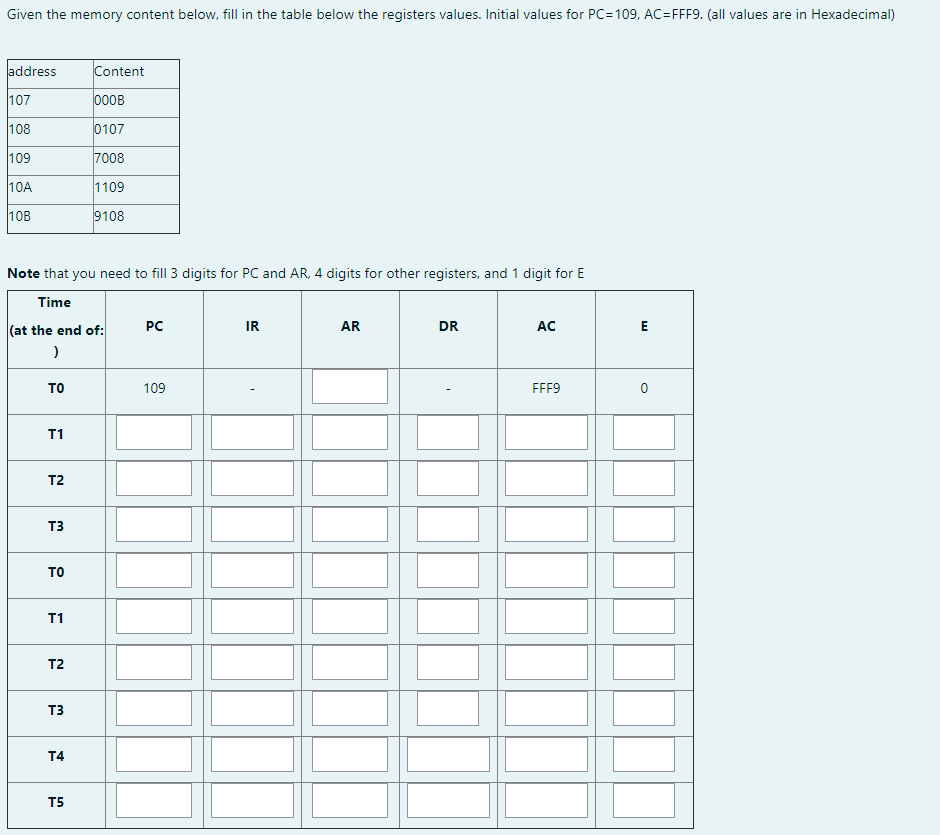This screenshot has width=940, height=835.
Task: Click the PC input in the first T3 row
Action: 154,524
